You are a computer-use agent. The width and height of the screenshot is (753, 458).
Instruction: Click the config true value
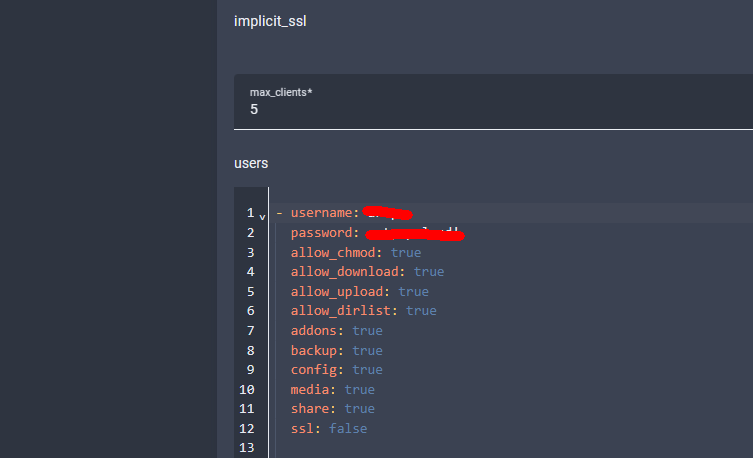(x=367, y=370)
